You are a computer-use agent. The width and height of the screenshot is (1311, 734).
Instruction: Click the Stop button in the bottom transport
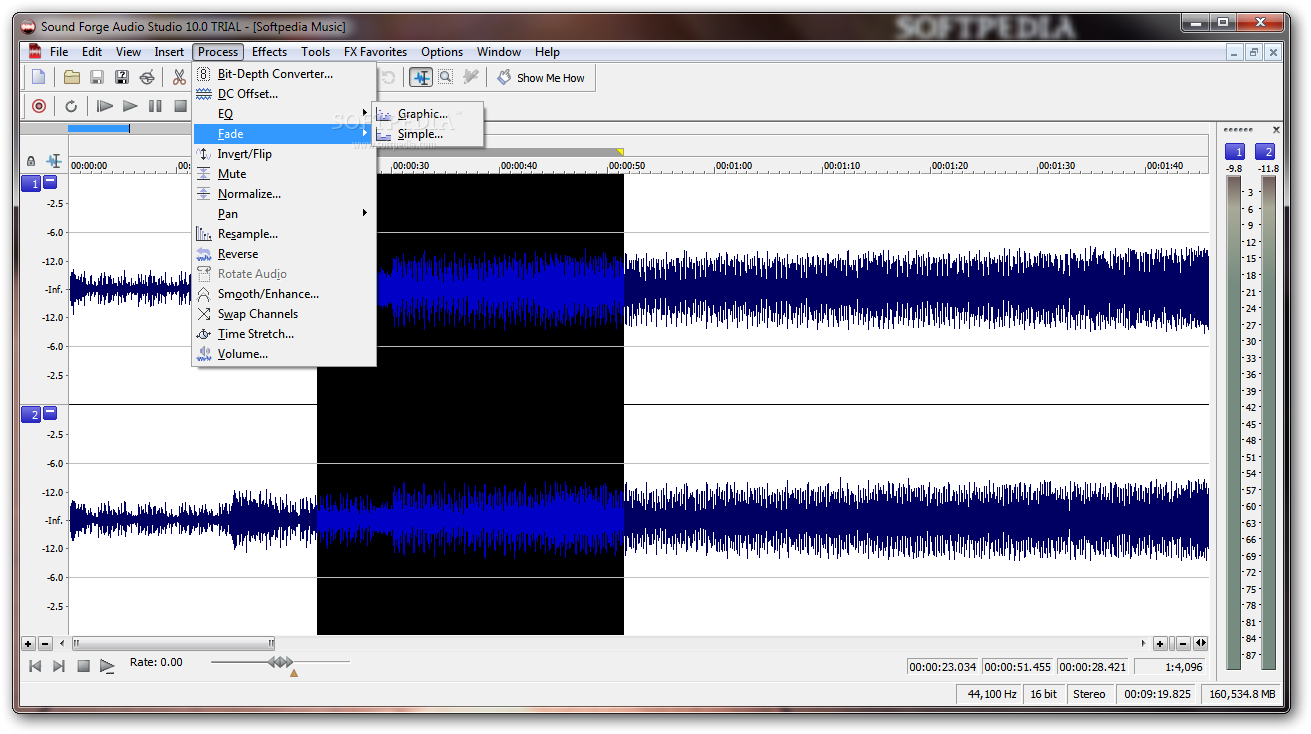(x=84, y=666)
